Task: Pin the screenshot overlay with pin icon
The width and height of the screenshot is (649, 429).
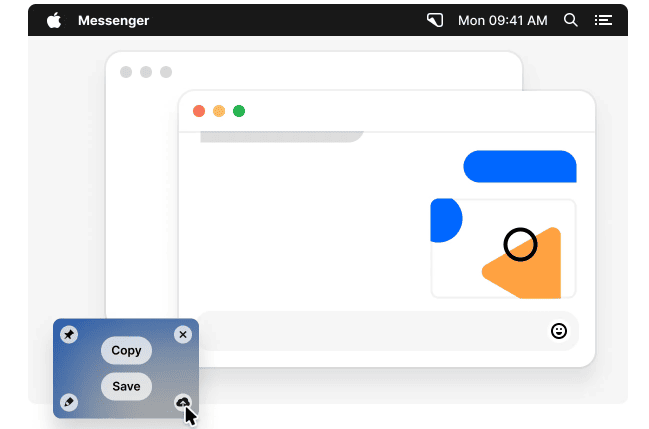Action: 69,334
